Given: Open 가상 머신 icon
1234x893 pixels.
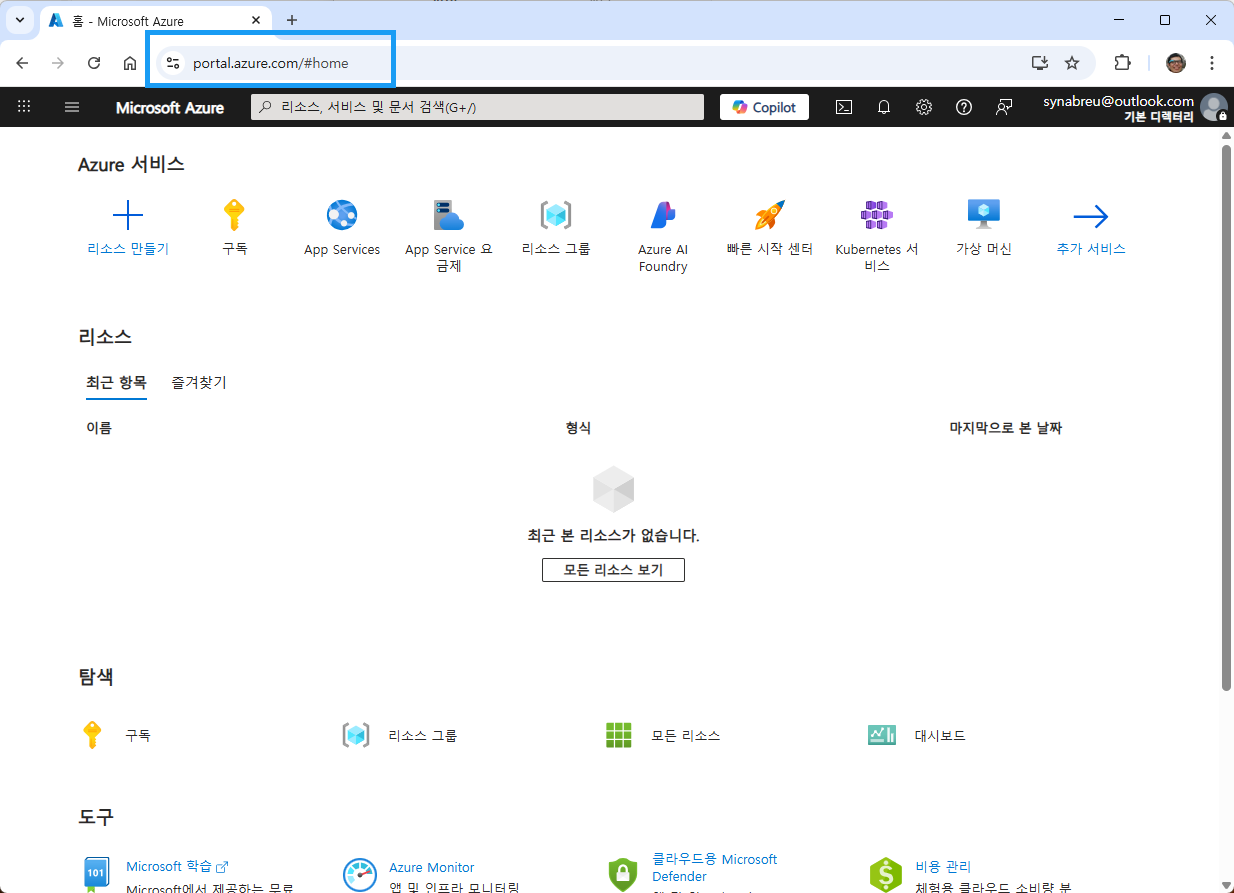Looking at the screenshot, I should (x=984, y=213).
